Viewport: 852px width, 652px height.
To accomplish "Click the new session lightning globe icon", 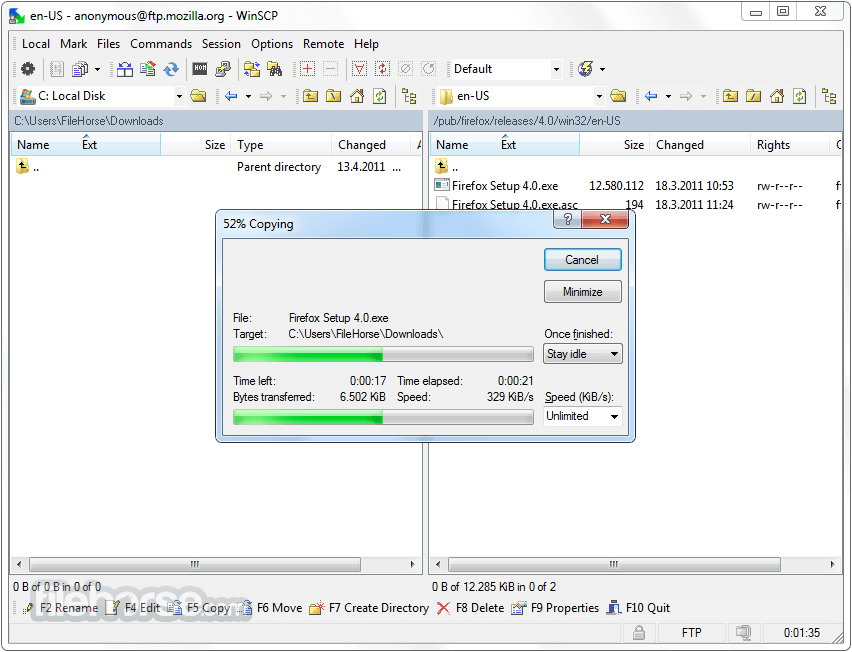I will point(586,69).
